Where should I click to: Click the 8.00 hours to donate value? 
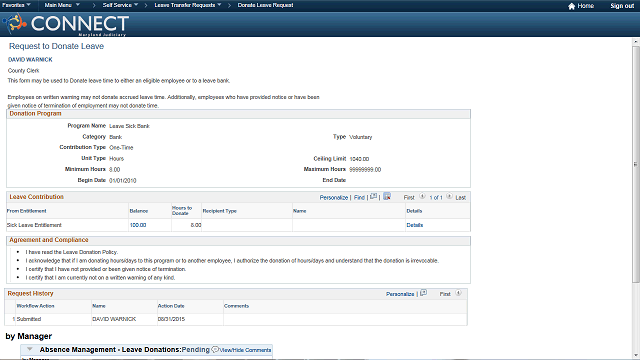point(196,225)
